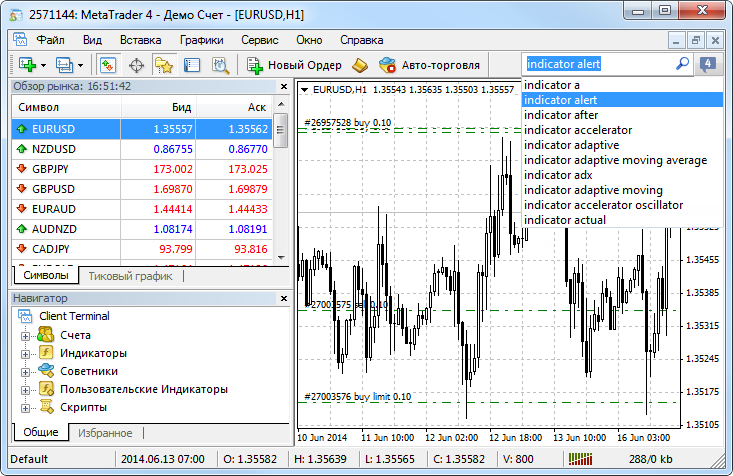Select the GBPUSD symbol row
The width and height of the screenshot is (733, 476).
point(142,189)
